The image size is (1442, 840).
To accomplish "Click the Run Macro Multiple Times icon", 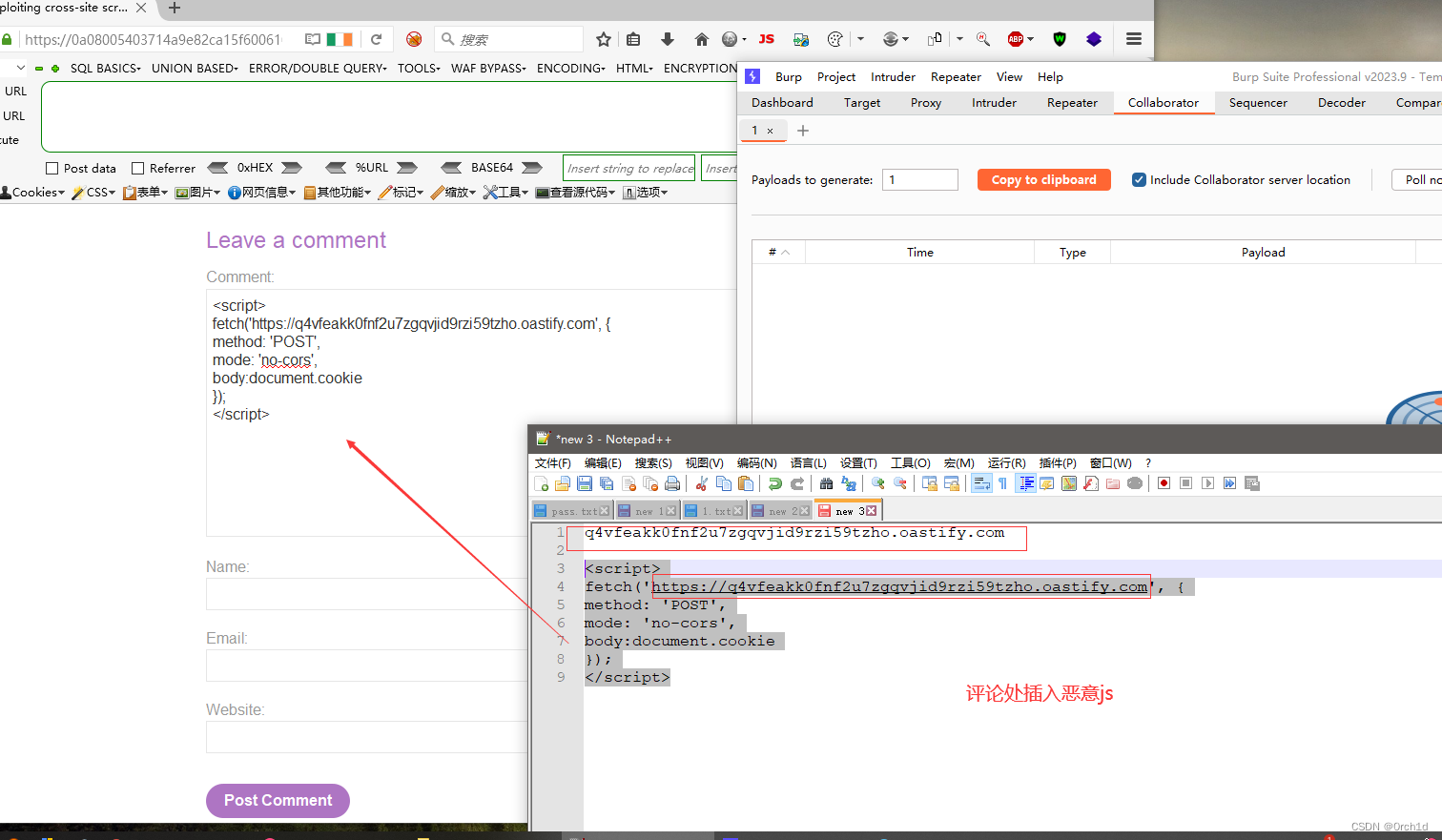I will 1229,483.
